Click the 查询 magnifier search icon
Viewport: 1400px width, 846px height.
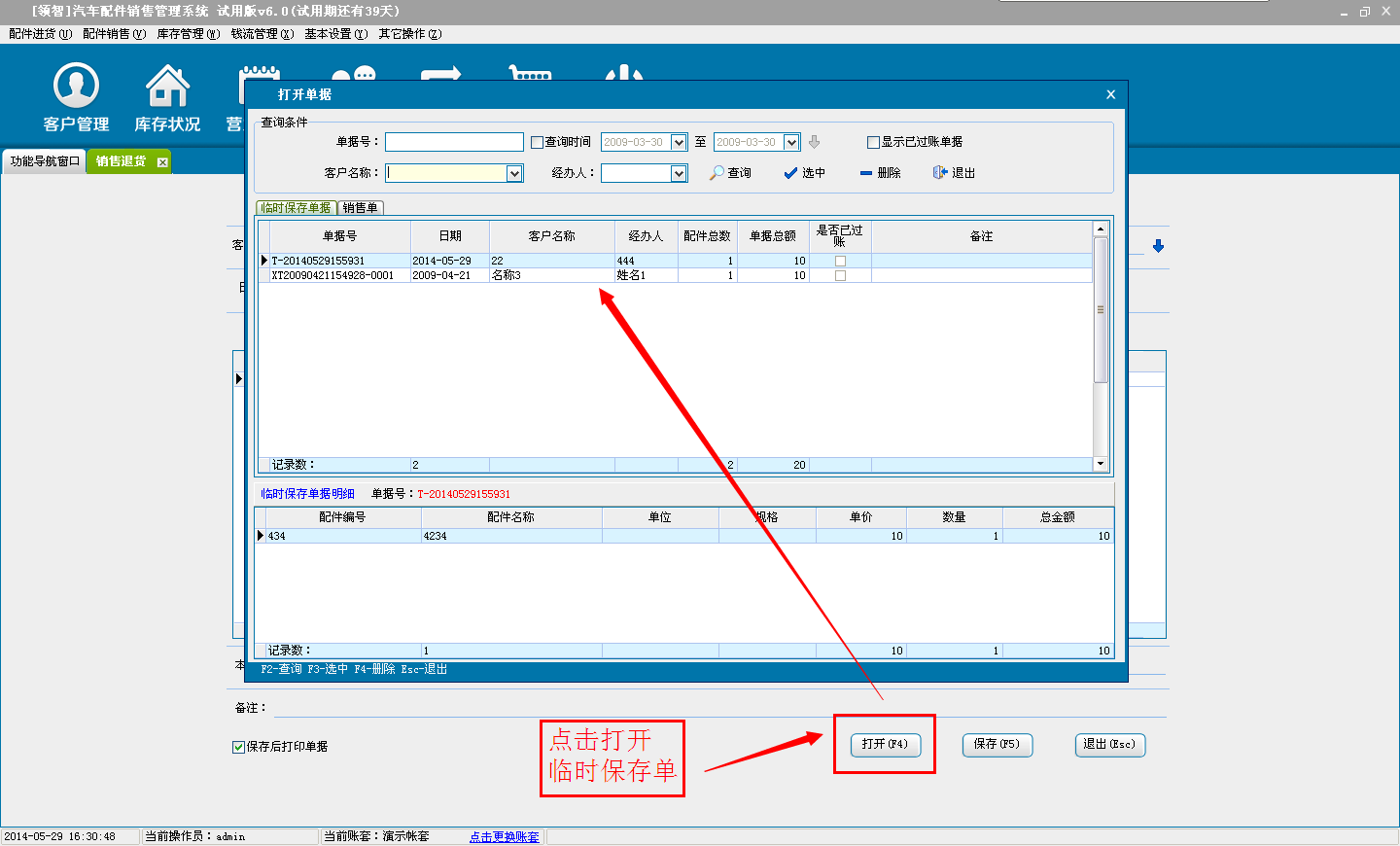pyautogui.click(x=717, y=173)
